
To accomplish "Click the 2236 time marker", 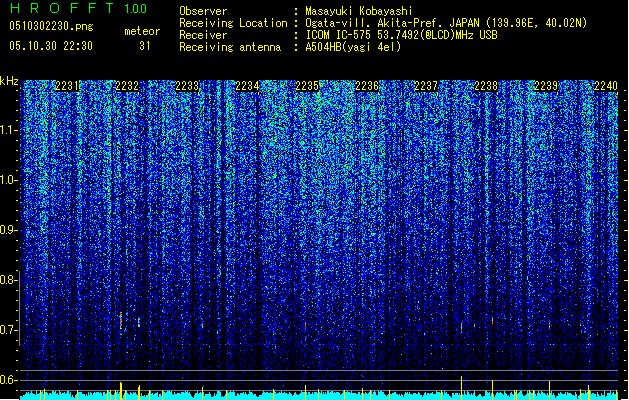I will click(x=367, y=86).
